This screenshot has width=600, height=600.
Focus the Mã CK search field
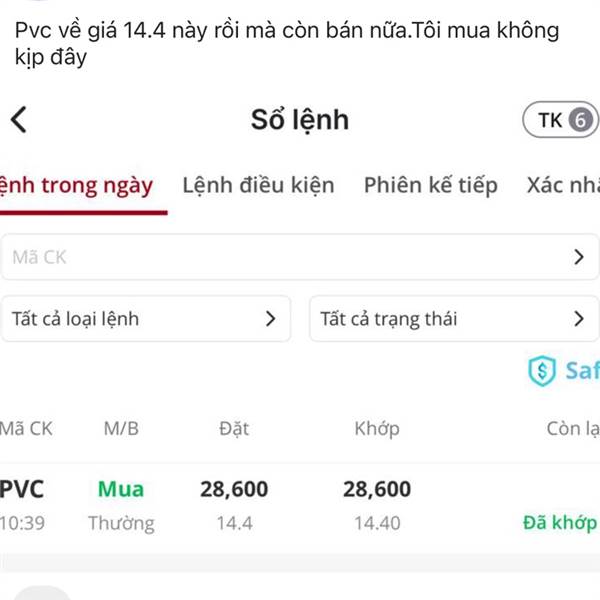tap(280, 257)
